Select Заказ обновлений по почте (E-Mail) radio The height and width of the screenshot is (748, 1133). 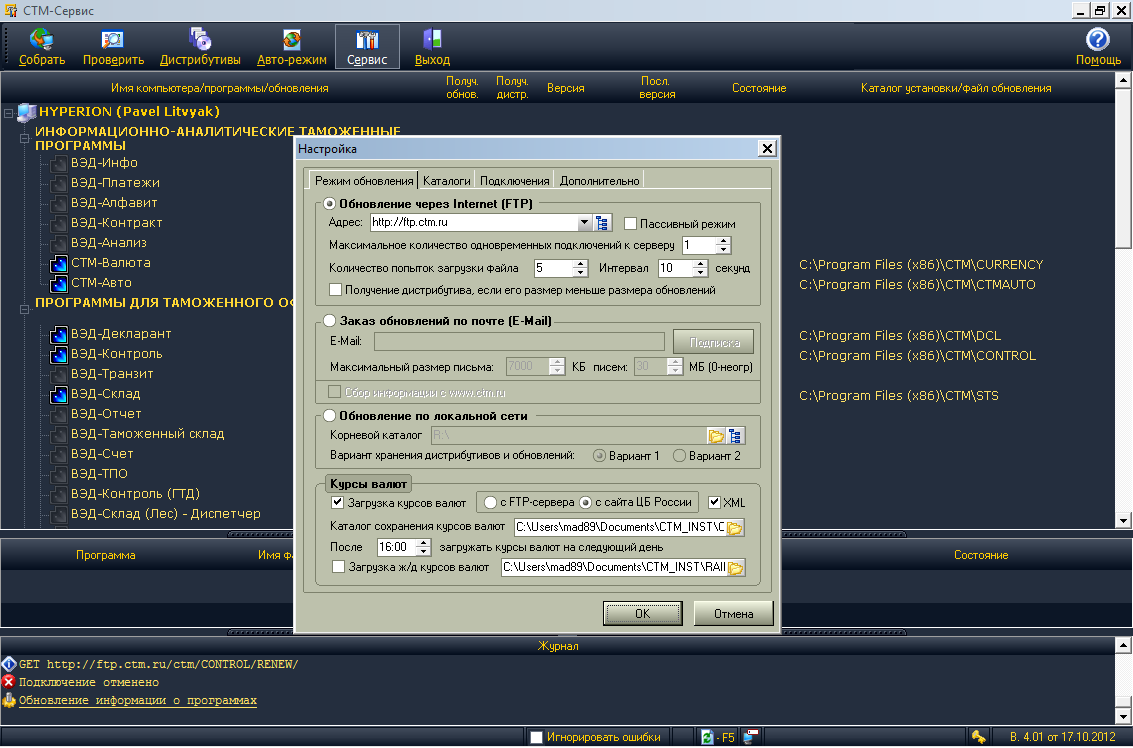point(329,320)
